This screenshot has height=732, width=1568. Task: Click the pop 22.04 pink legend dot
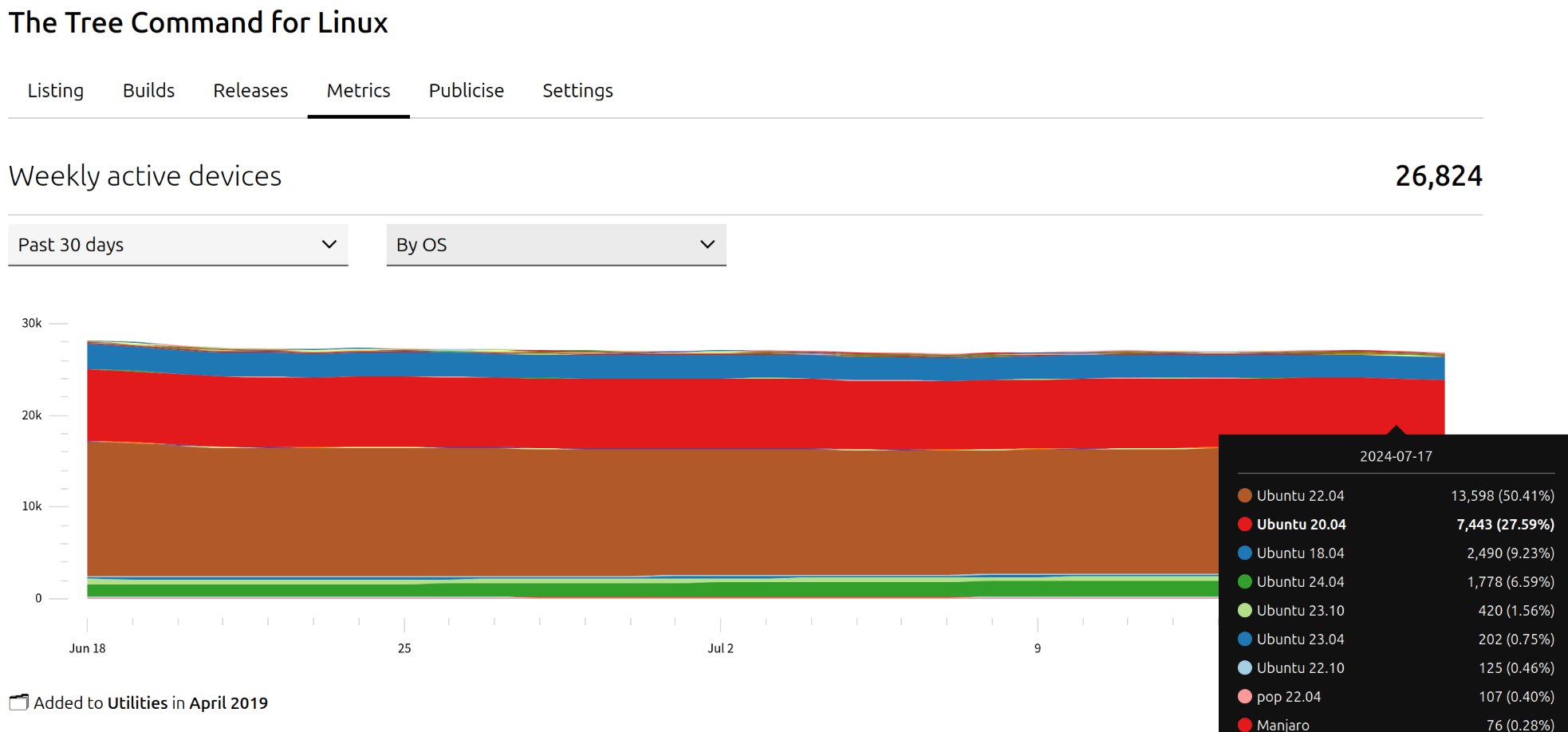coord(1244,696)
